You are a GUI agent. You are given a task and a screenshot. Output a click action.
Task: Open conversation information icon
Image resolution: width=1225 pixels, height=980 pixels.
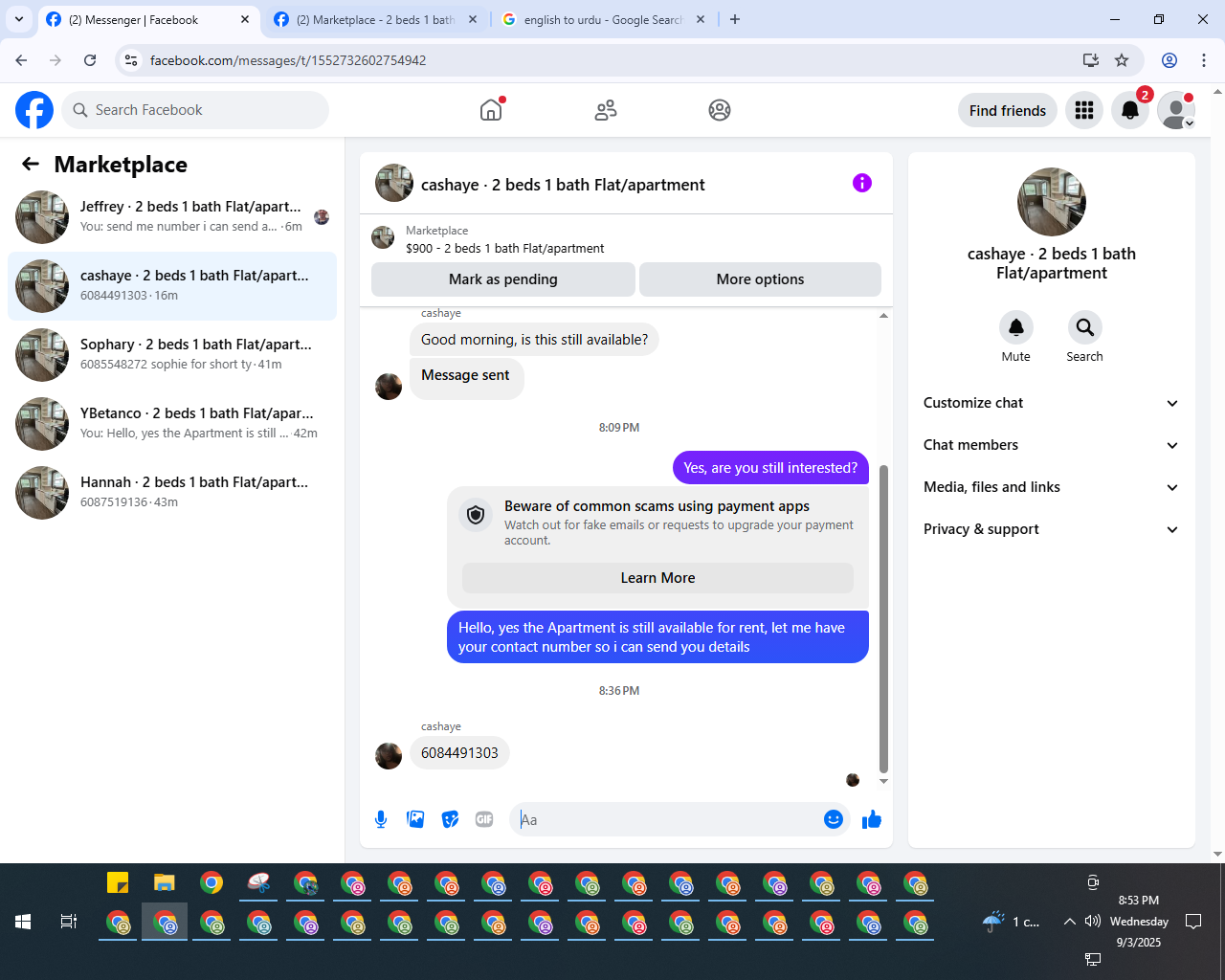tap(862, 183)
